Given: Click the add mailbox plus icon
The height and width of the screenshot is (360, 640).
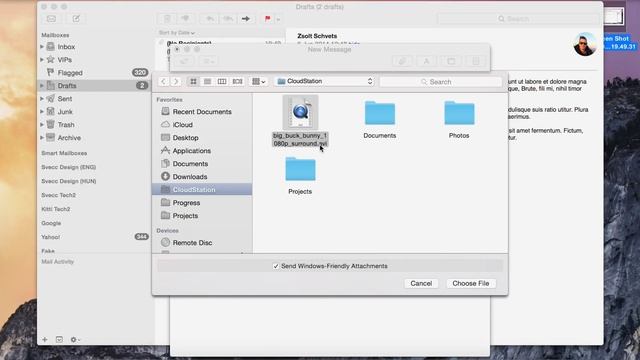Looking at the screenshot, I should [45, 340].
